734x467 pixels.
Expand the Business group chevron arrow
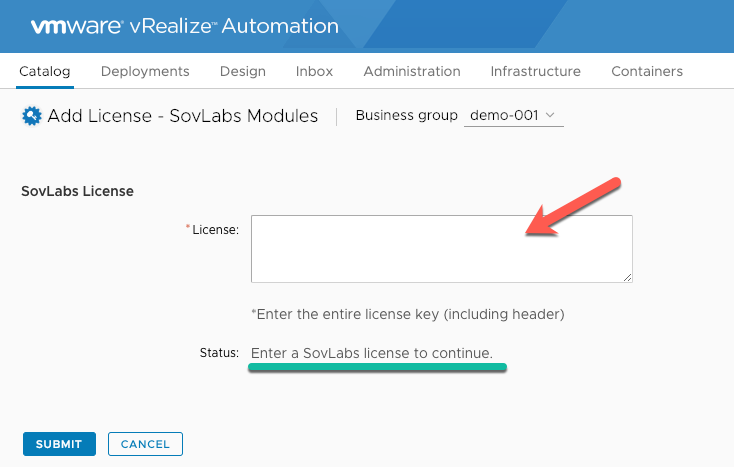[550, 115]
